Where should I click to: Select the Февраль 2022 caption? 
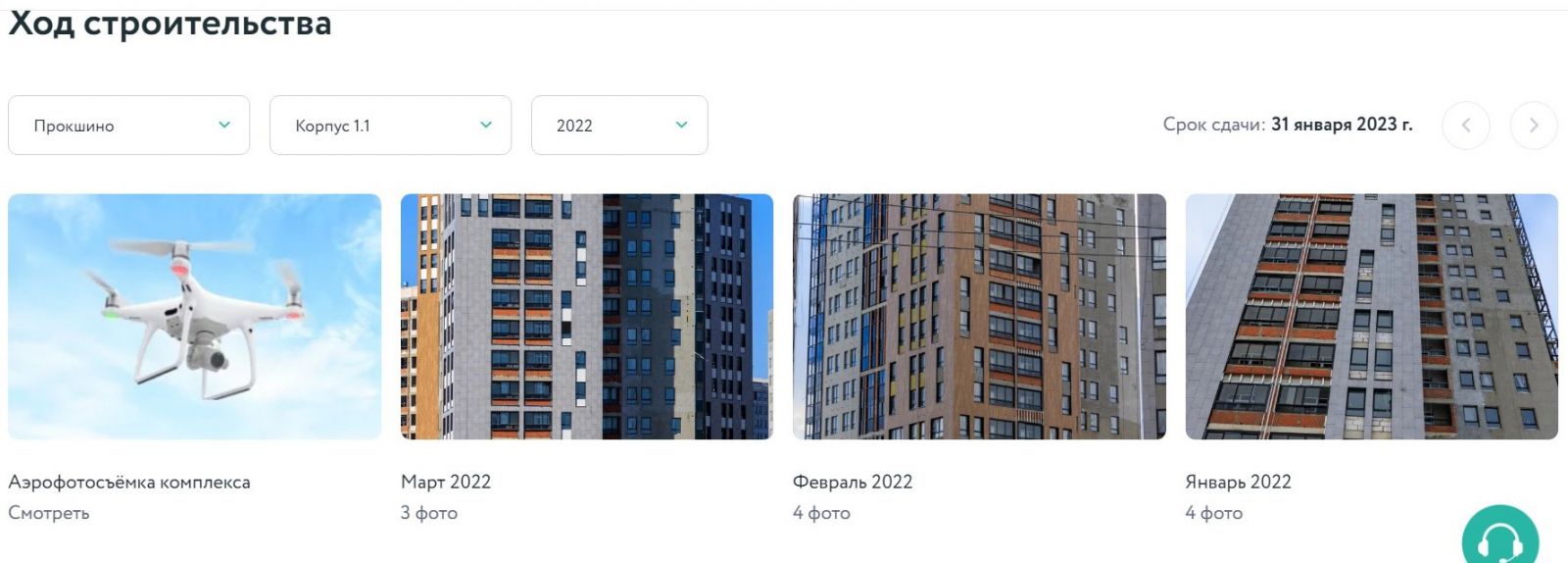[x=853, y=482]
